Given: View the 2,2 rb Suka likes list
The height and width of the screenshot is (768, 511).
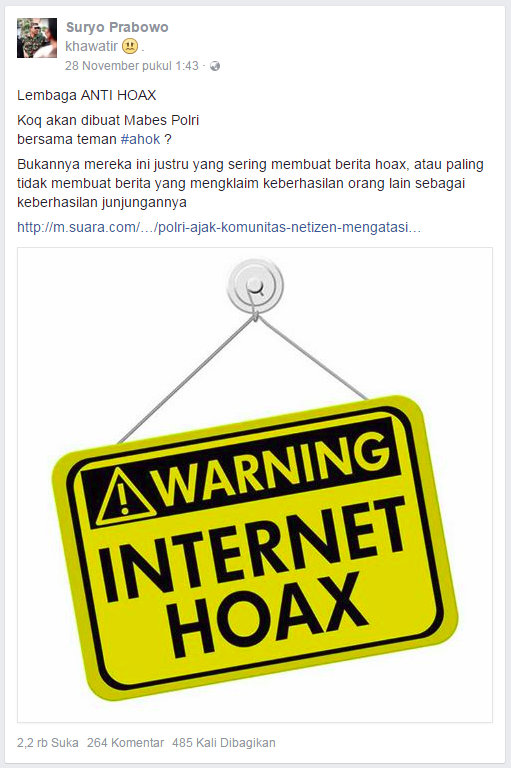Looking at the screenshot, I should click(x=48, y=743).
